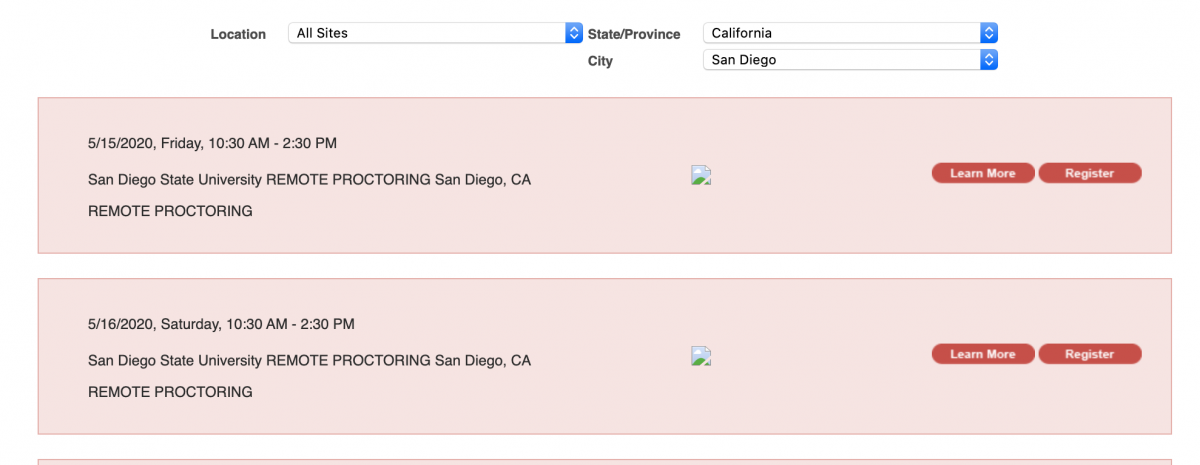The width and height of the screenshot is (1200, 465).
Task: Click the State/Province field label
Action: pyautogui.click(x=634, y=34)
